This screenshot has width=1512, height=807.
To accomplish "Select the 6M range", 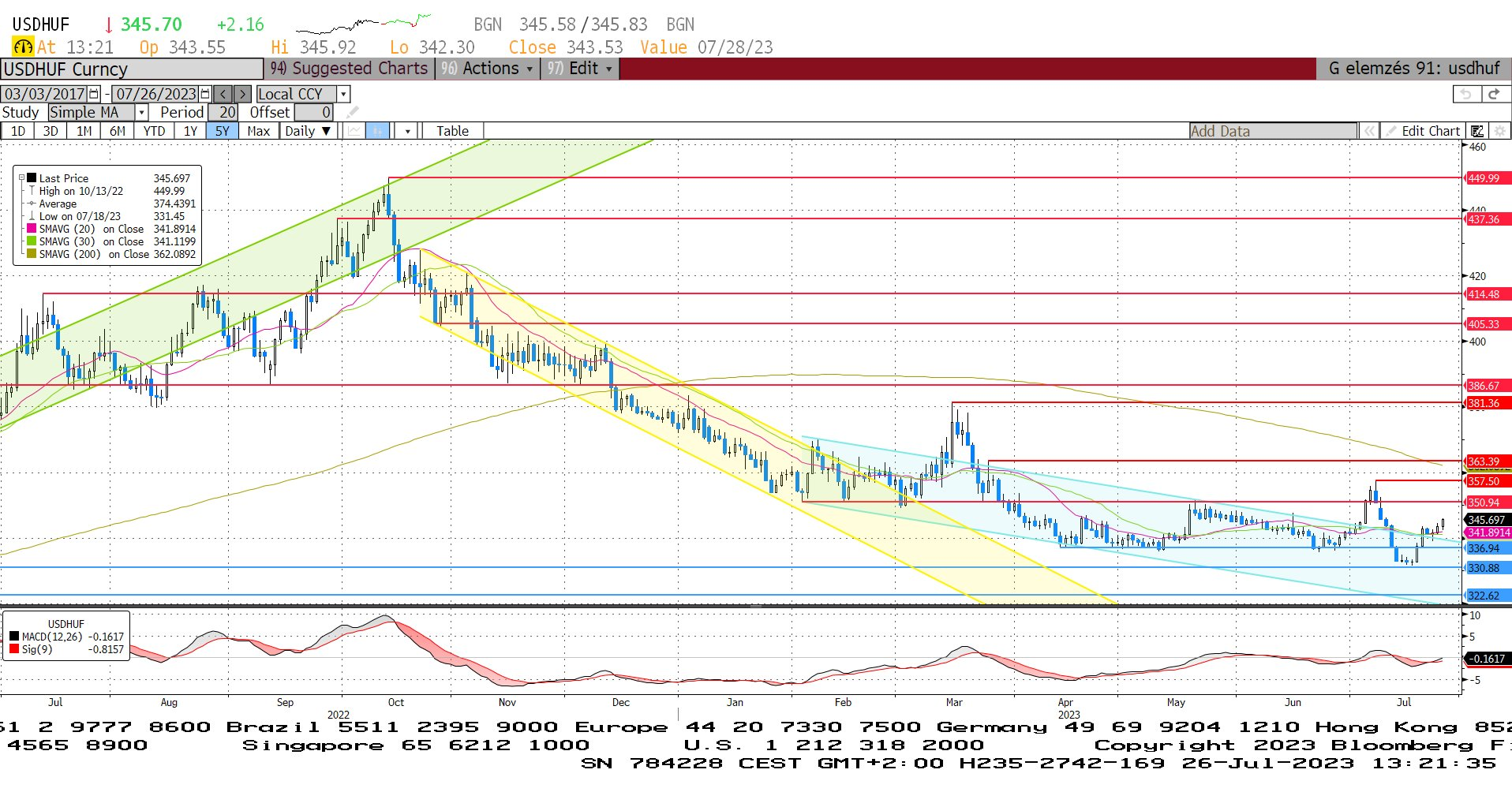I will [x=117, y=131].
